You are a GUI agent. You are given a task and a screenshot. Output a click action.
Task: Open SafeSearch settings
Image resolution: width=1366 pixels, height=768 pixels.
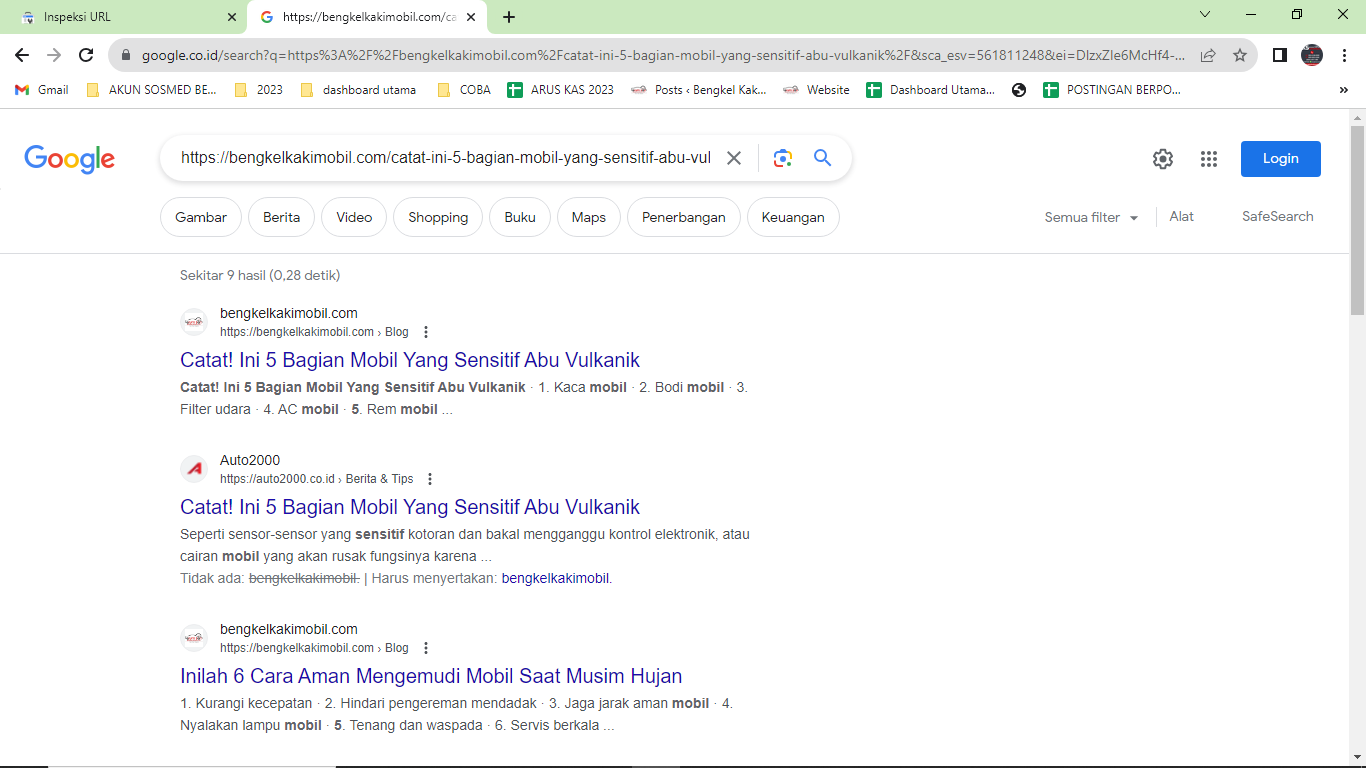[x=1278, y=216]
